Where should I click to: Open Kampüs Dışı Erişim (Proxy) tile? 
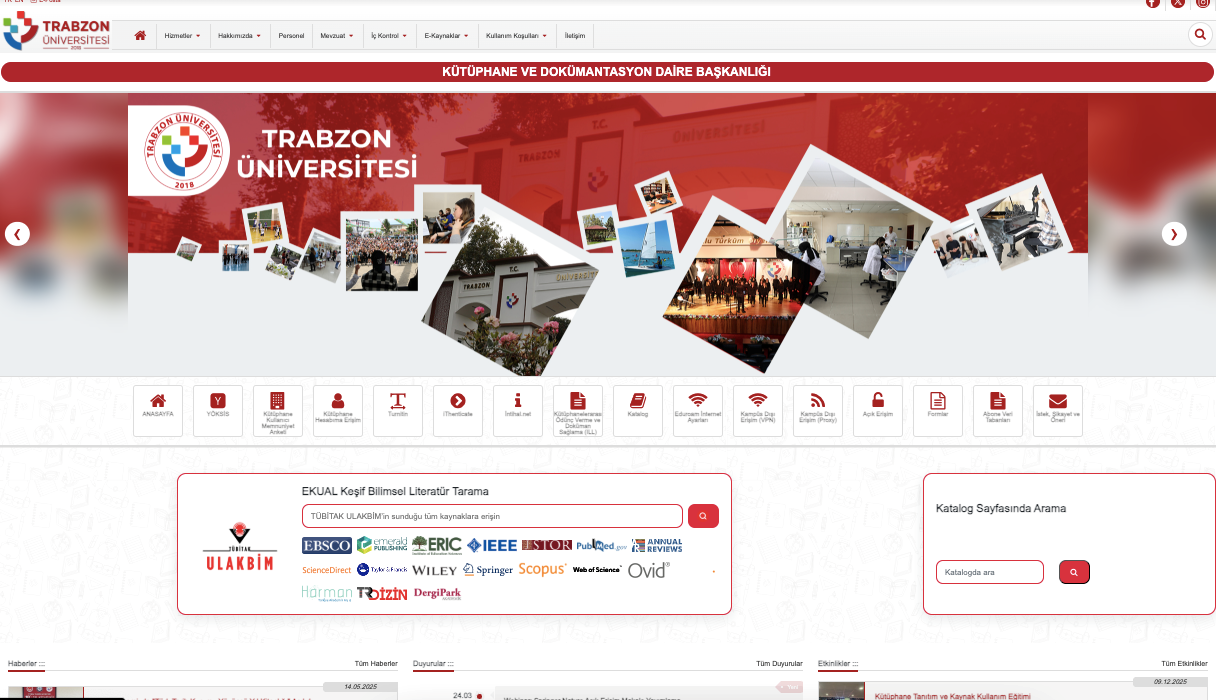[x=818, y=411]
